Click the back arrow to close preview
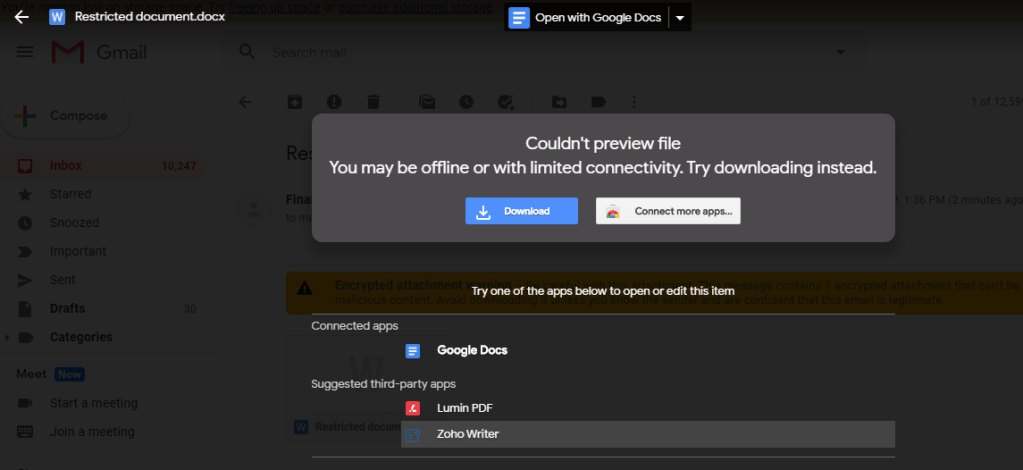This screenshot has width=1023, height=470. point(22,17)
